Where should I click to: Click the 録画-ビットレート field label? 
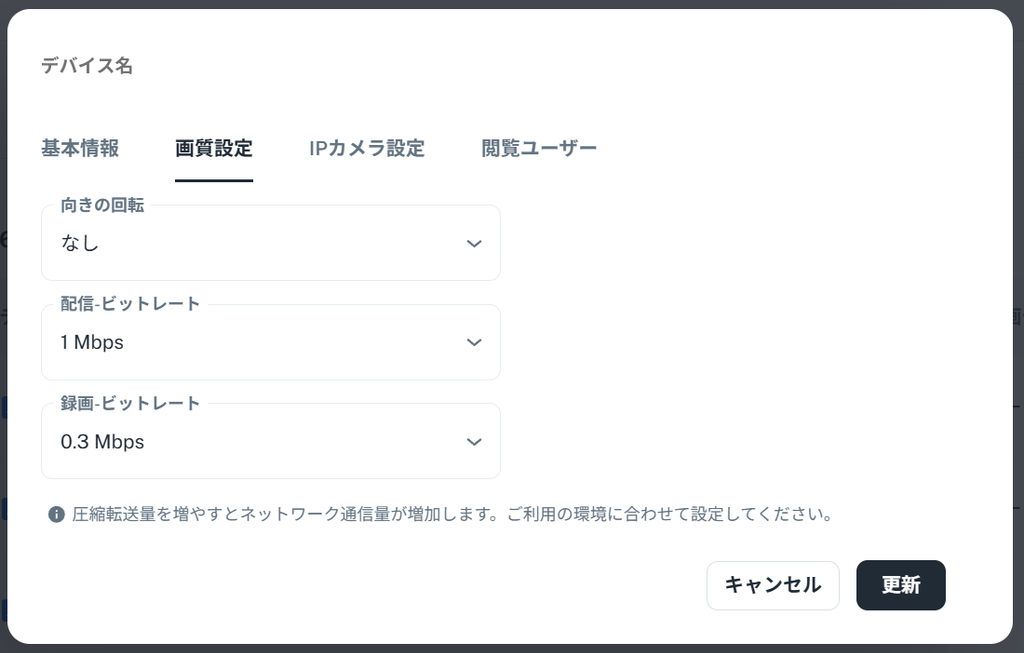(x=131, y=403)
